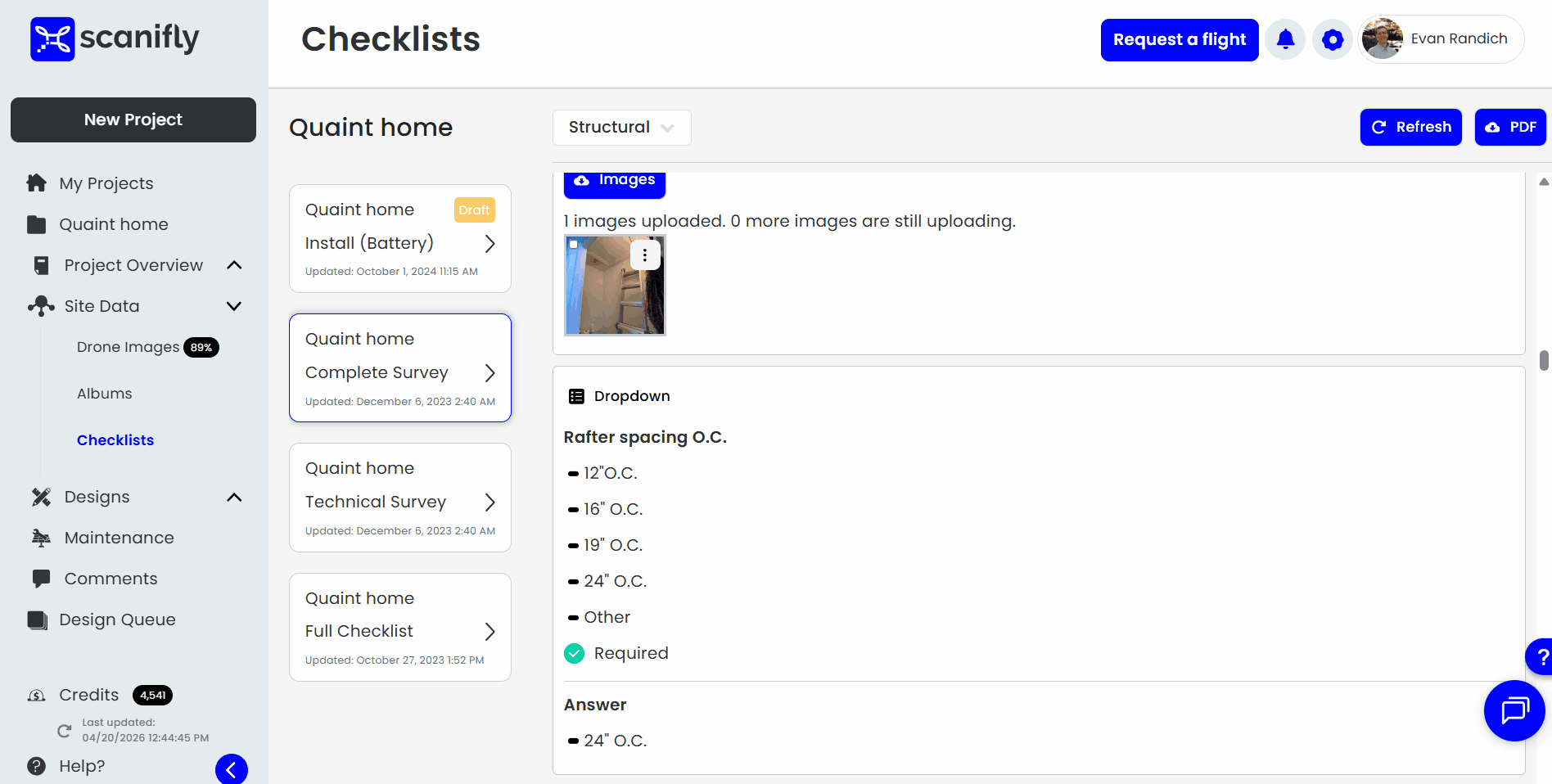The height and width of the screenshot is (784, 1552).
Task: Open the three-dot menu on the image
Action: coord(645,255)
